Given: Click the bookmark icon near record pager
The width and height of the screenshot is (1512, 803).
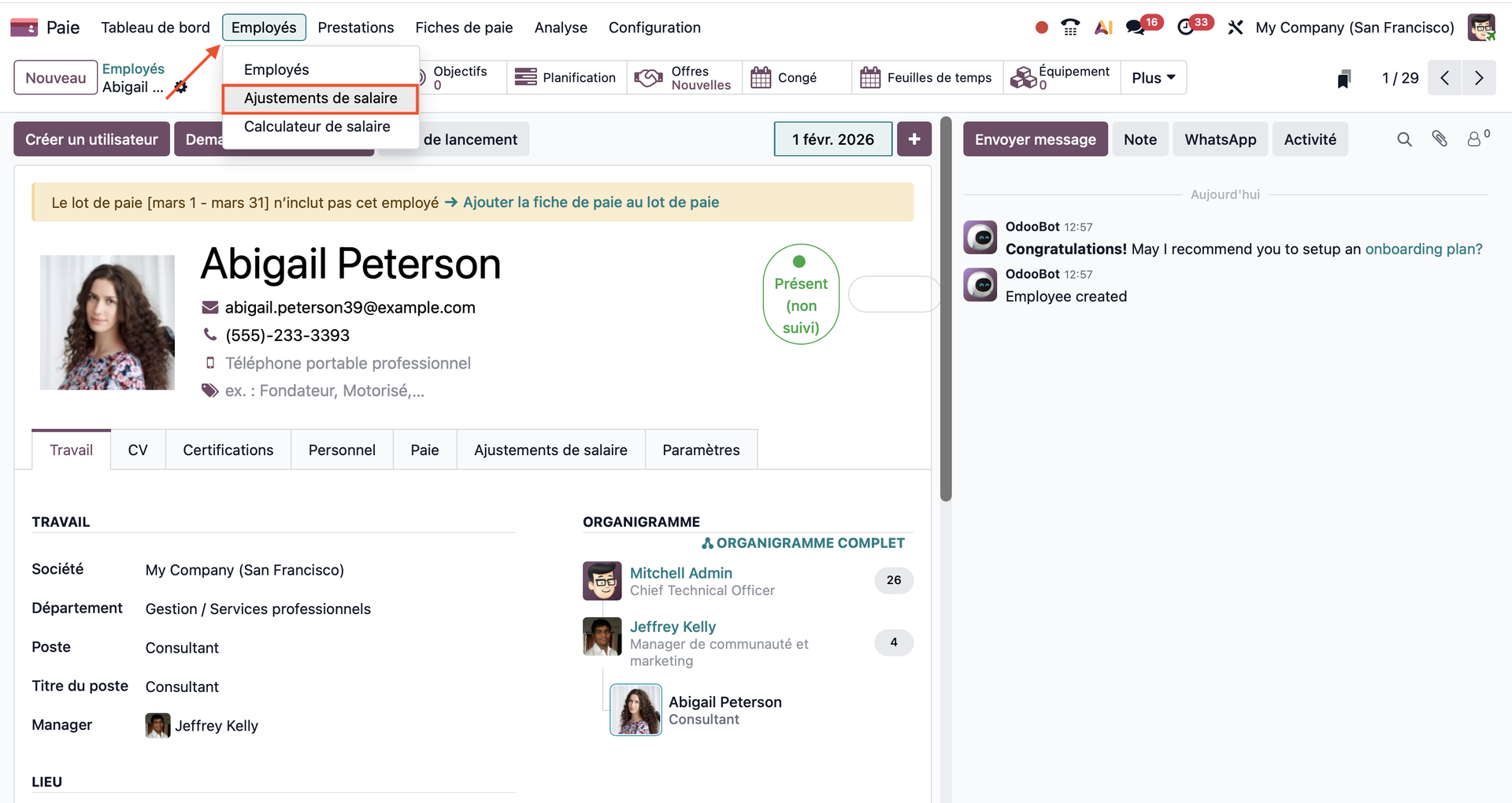Looking at the screenshot, I should point(1344,79).
